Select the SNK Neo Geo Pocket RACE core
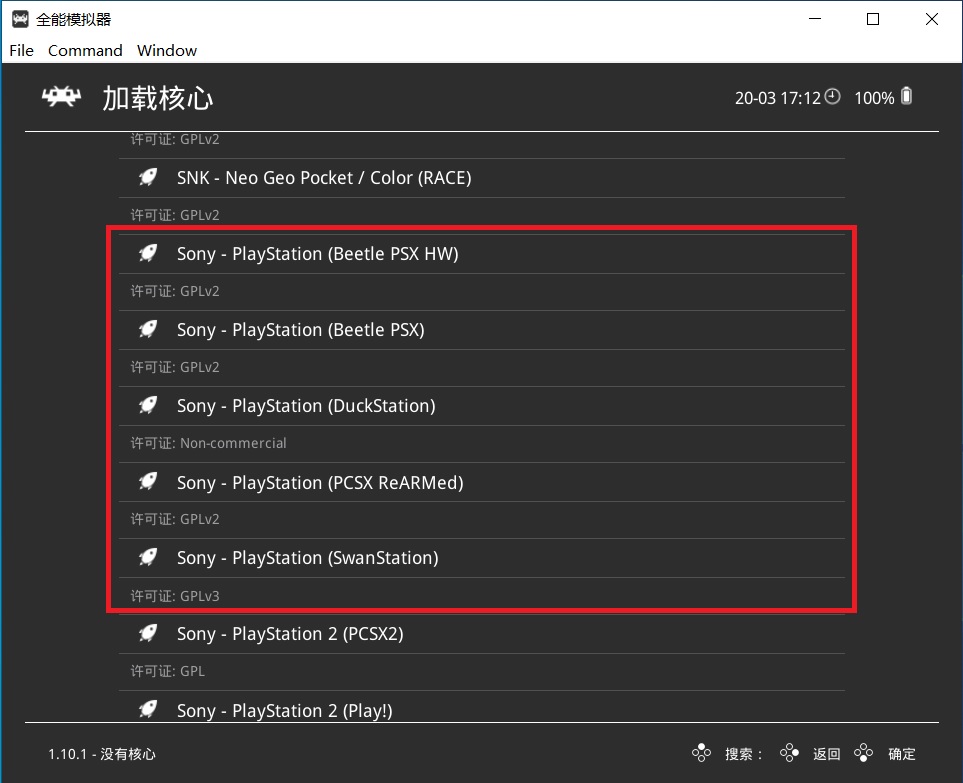Image resolution: width=963 pixels, height=783 pixels. pos(322,177)
